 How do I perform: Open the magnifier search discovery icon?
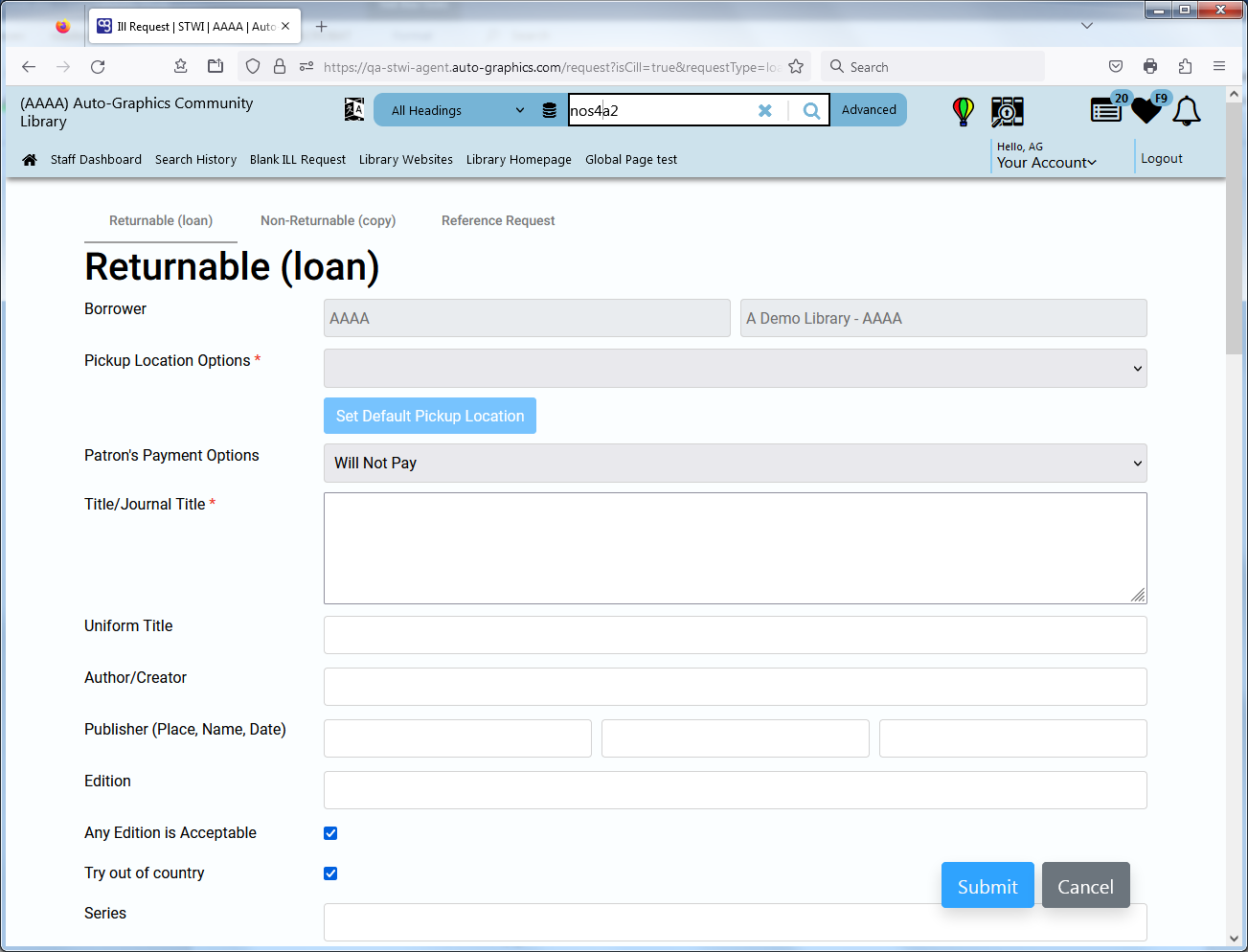click(x=1008, y=111)
